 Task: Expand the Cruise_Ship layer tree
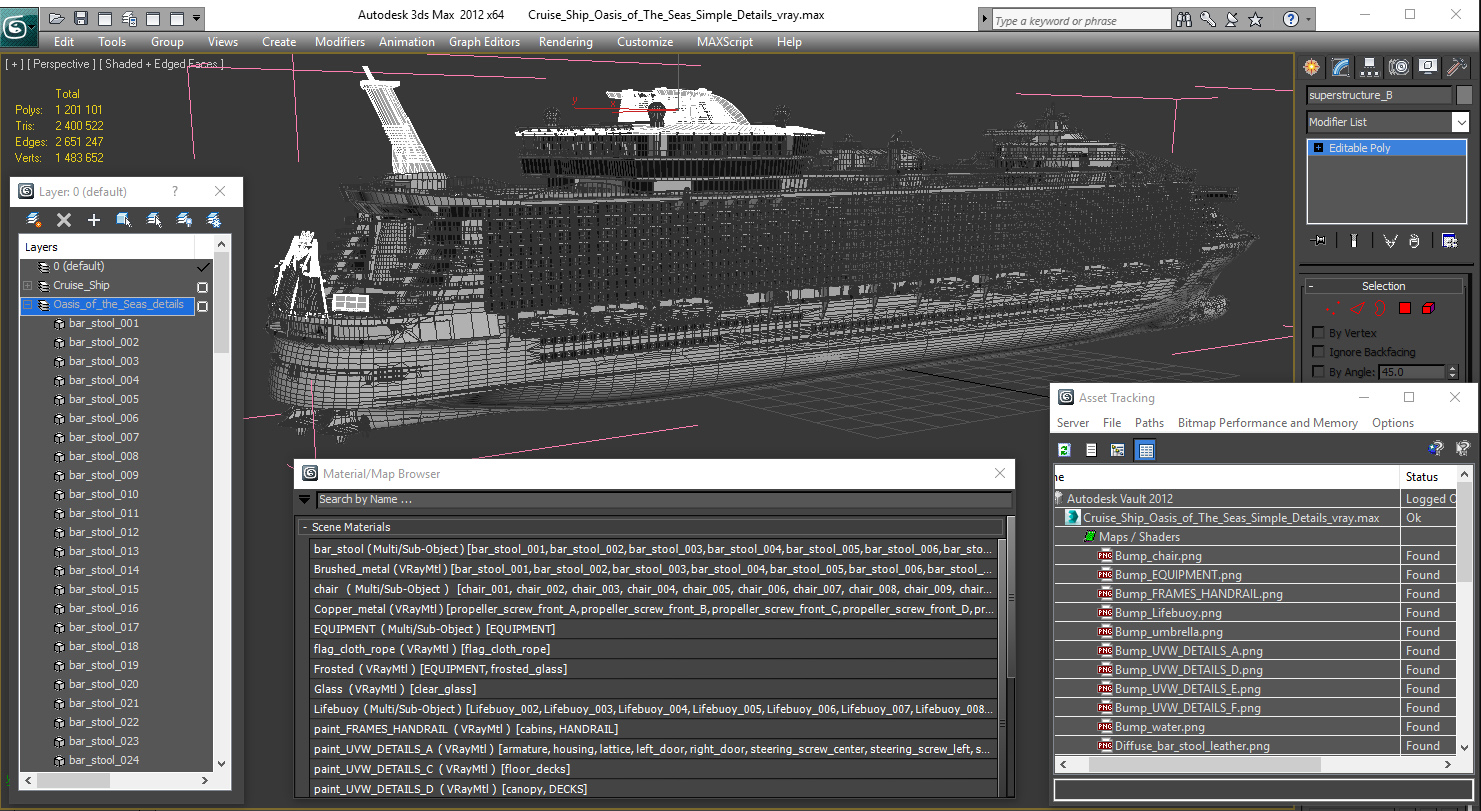pyautogui.click(x=27, y=286)
